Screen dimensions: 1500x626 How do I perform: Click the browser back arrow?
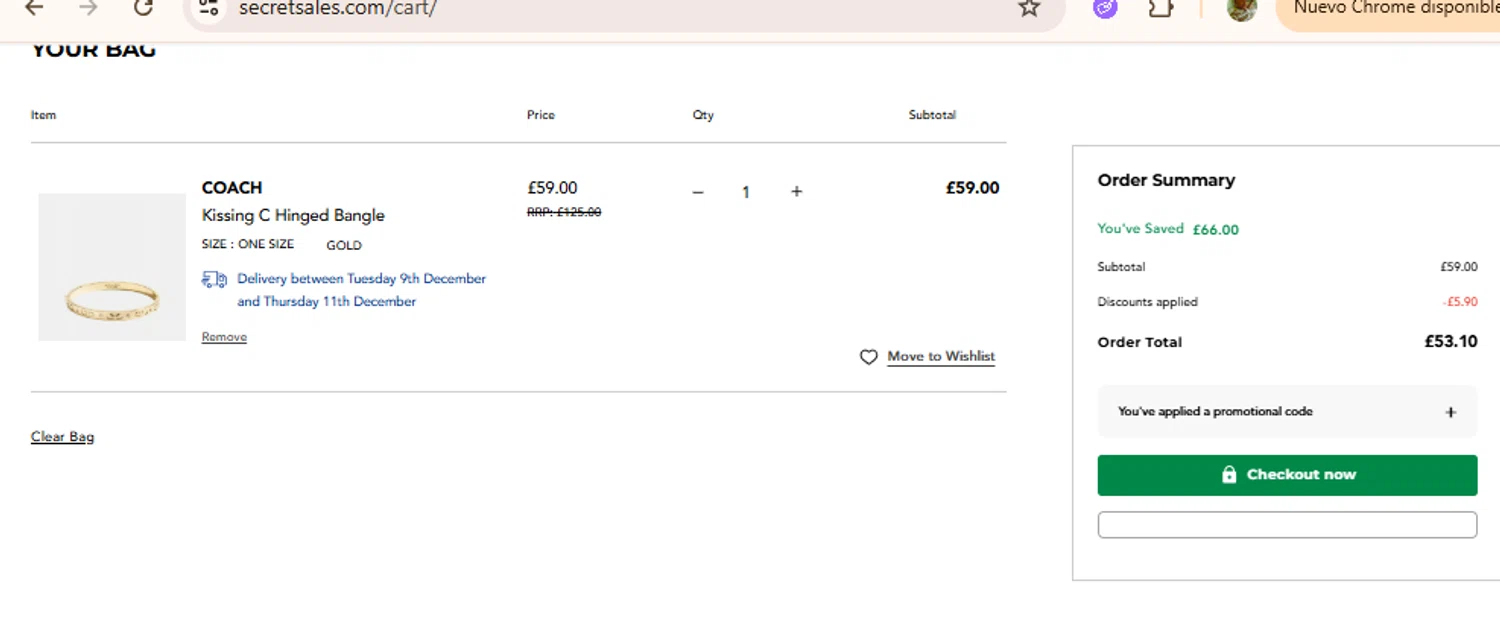(34, 8)
